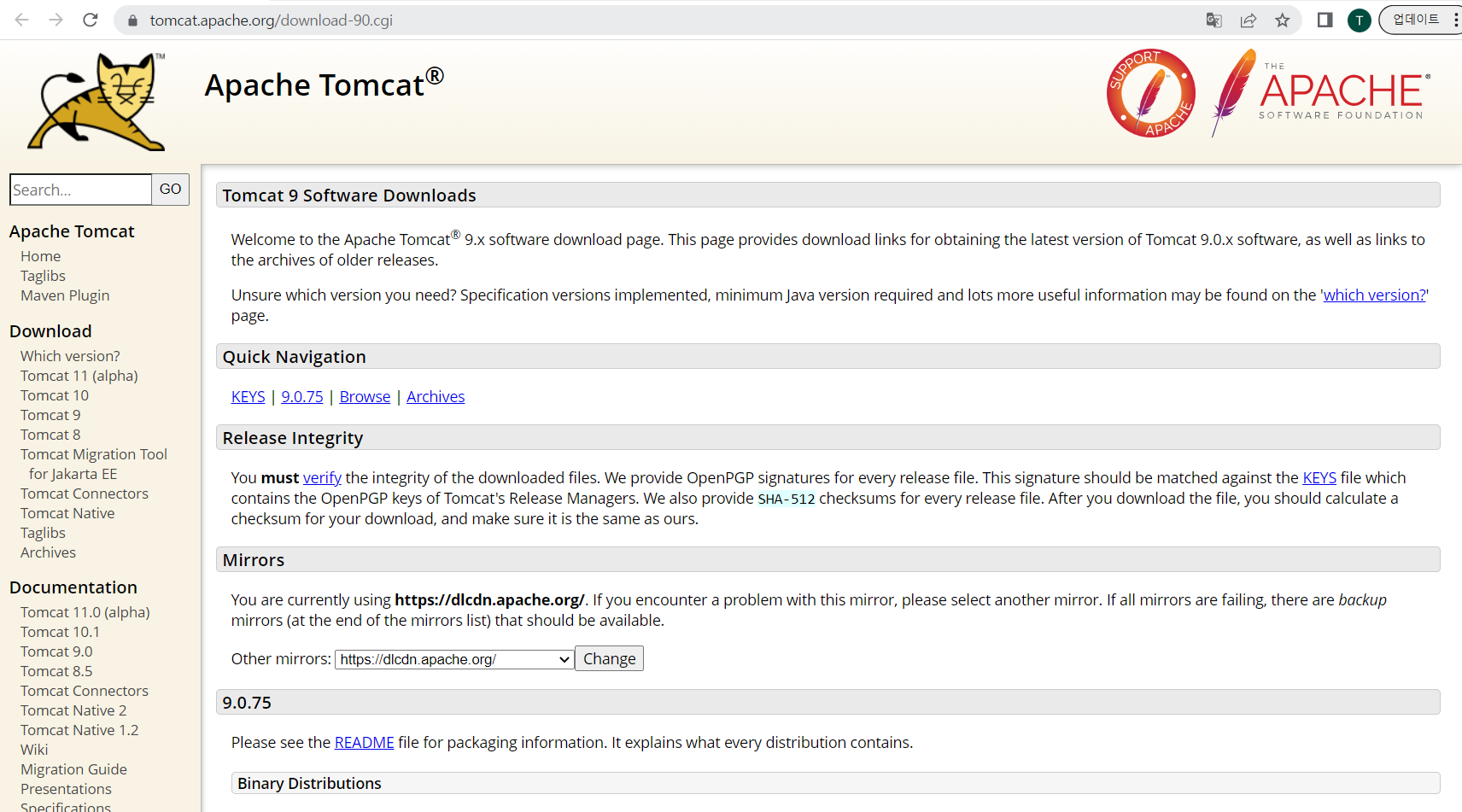The height and width of the screenshot is (812, 1462).
Task: Select Tomcat 10 download link
Action: (55, 395)
